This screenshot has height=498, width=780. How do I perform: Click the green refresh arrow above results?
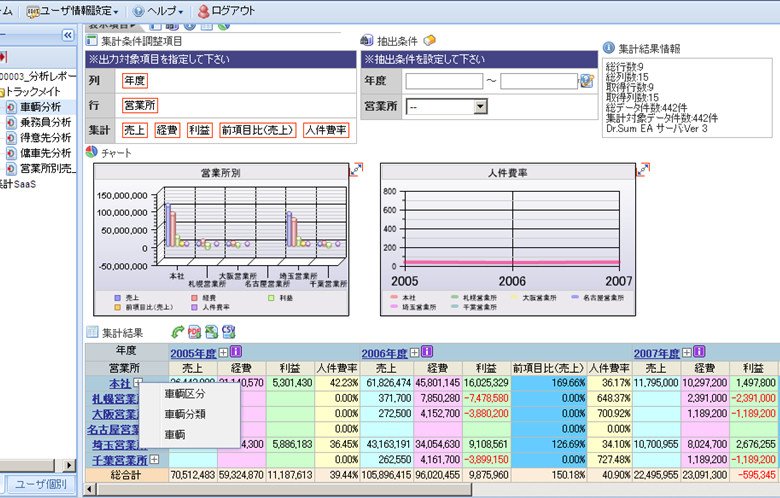click(177, 332)
